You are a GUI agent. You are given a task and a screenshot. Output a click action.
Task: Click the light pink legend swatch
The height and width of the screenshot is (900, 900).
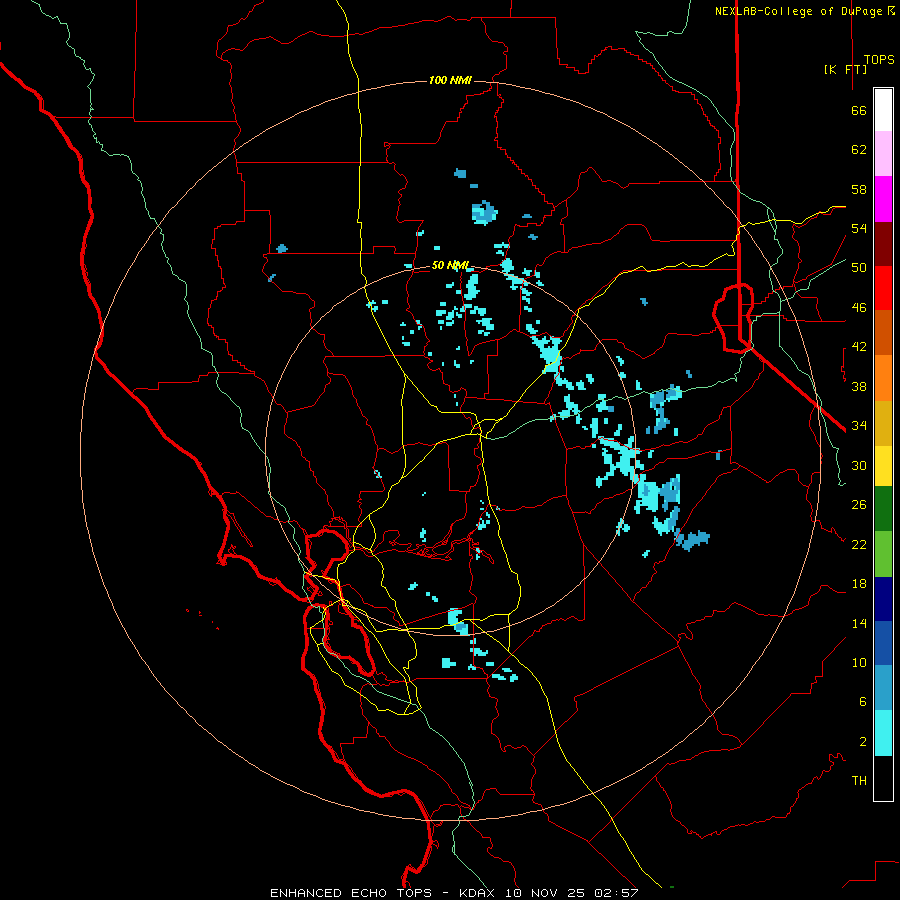883,153
